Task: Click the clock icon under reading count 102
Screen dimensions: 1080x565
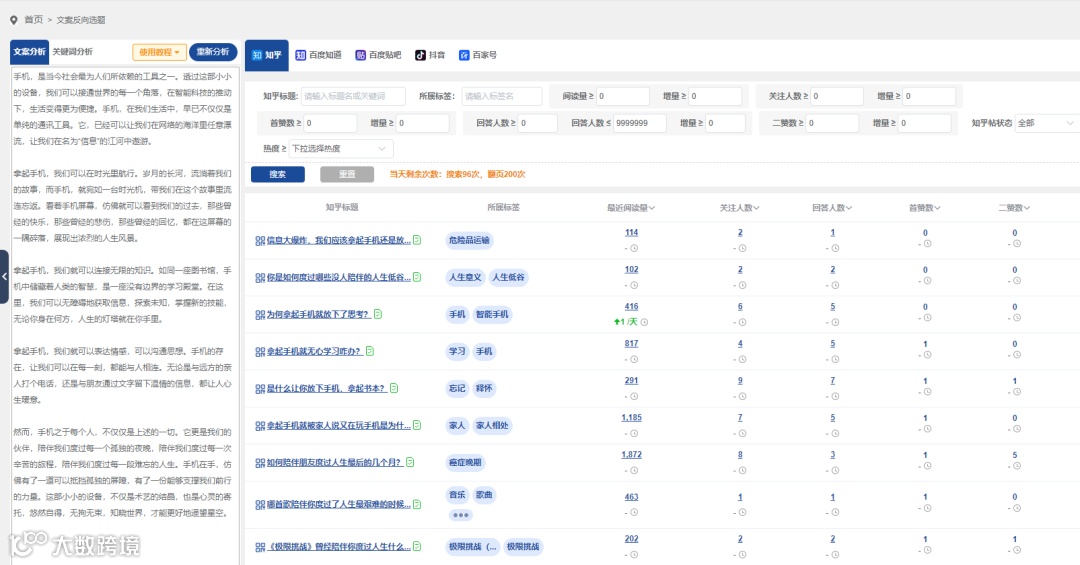Action: [634, 285]
